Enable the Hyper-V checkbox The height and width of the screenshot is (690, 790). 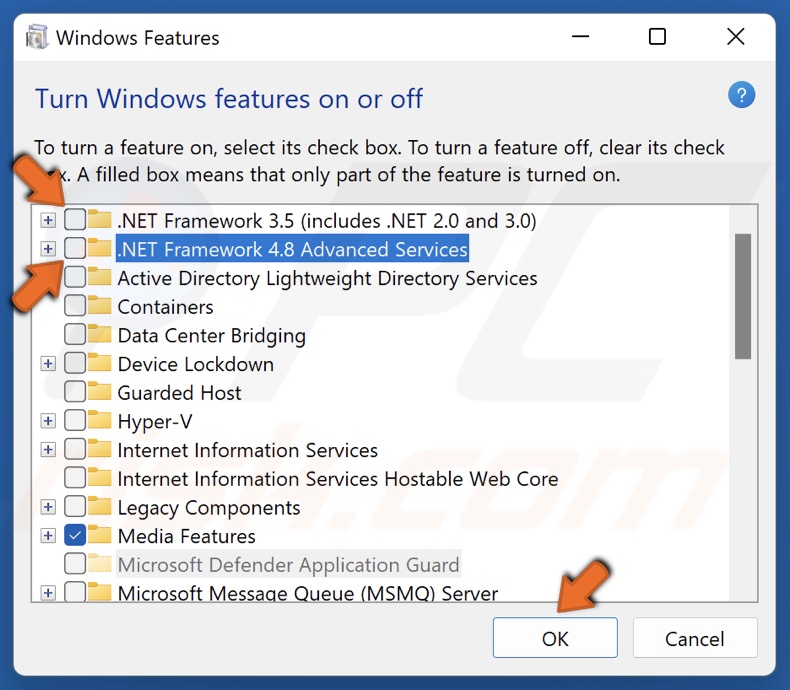(75, 421)
